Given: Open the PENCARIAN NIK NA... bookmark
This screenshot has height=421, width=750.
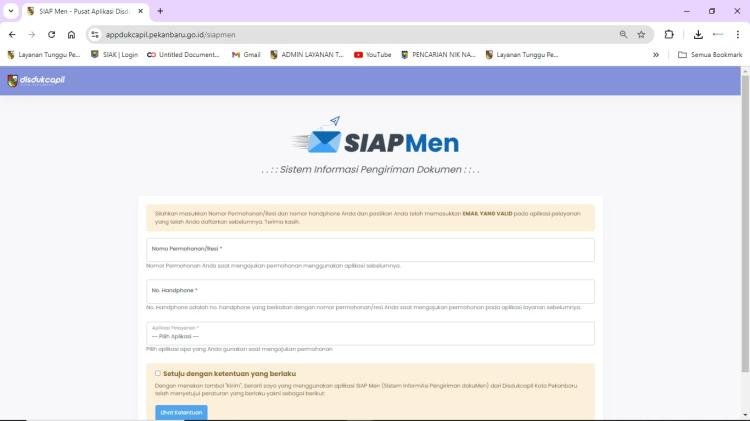Looking at the screenshot, I should 438,55.
